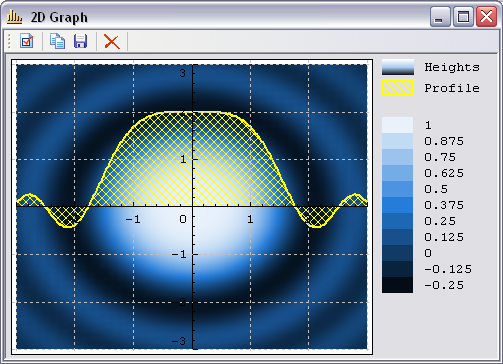Click the y-axis label -1

[x=179, y=255]
